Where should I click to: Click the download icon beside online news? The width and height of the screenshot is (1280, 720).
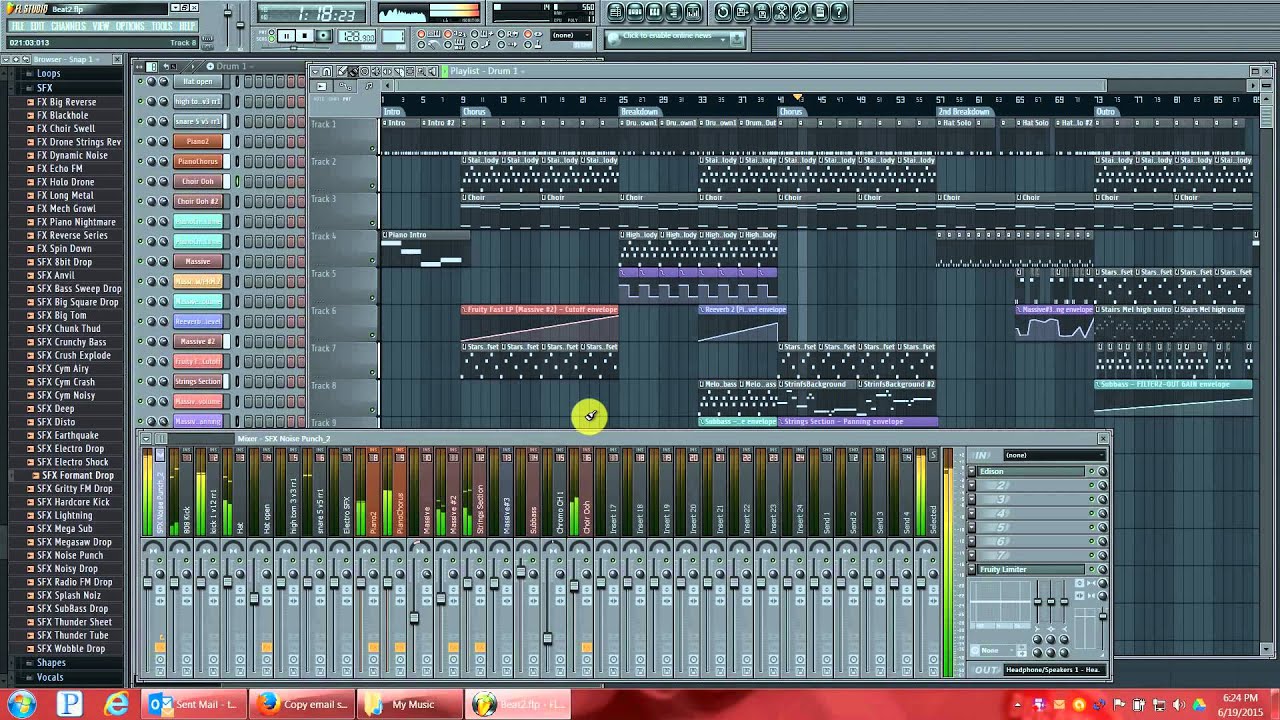pyautogui.click(x=736, y=38)
